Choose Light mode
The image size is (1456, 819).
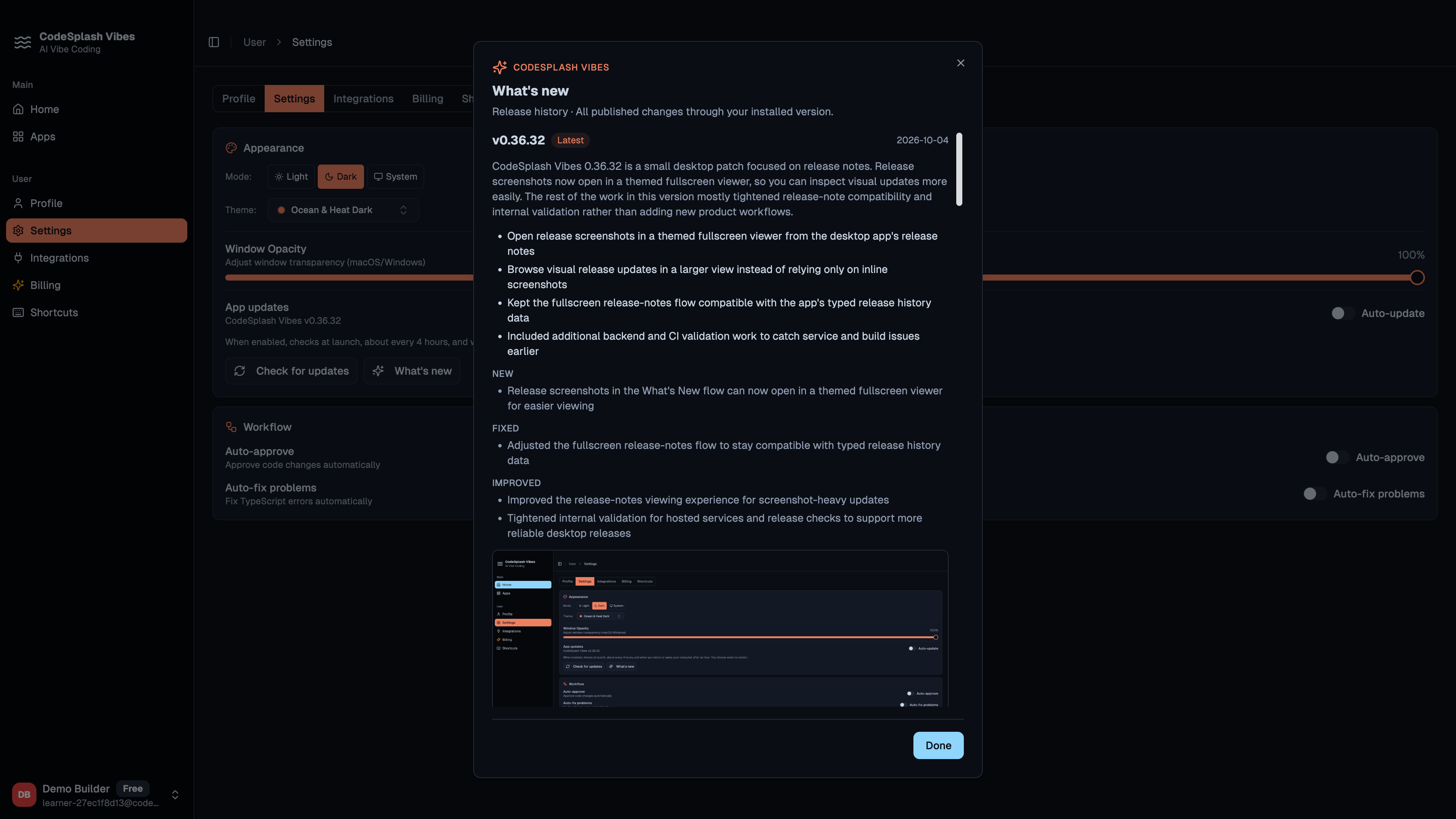(292, 177)
